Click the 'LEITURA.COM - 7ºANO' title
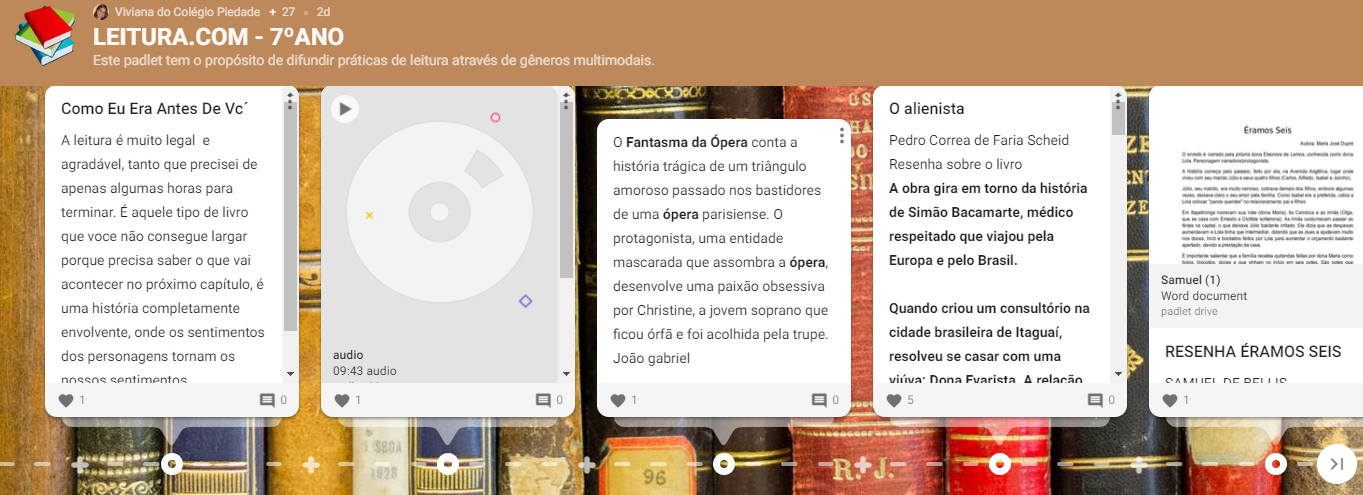Viewport: 1363px width, 495px height. 218,37
